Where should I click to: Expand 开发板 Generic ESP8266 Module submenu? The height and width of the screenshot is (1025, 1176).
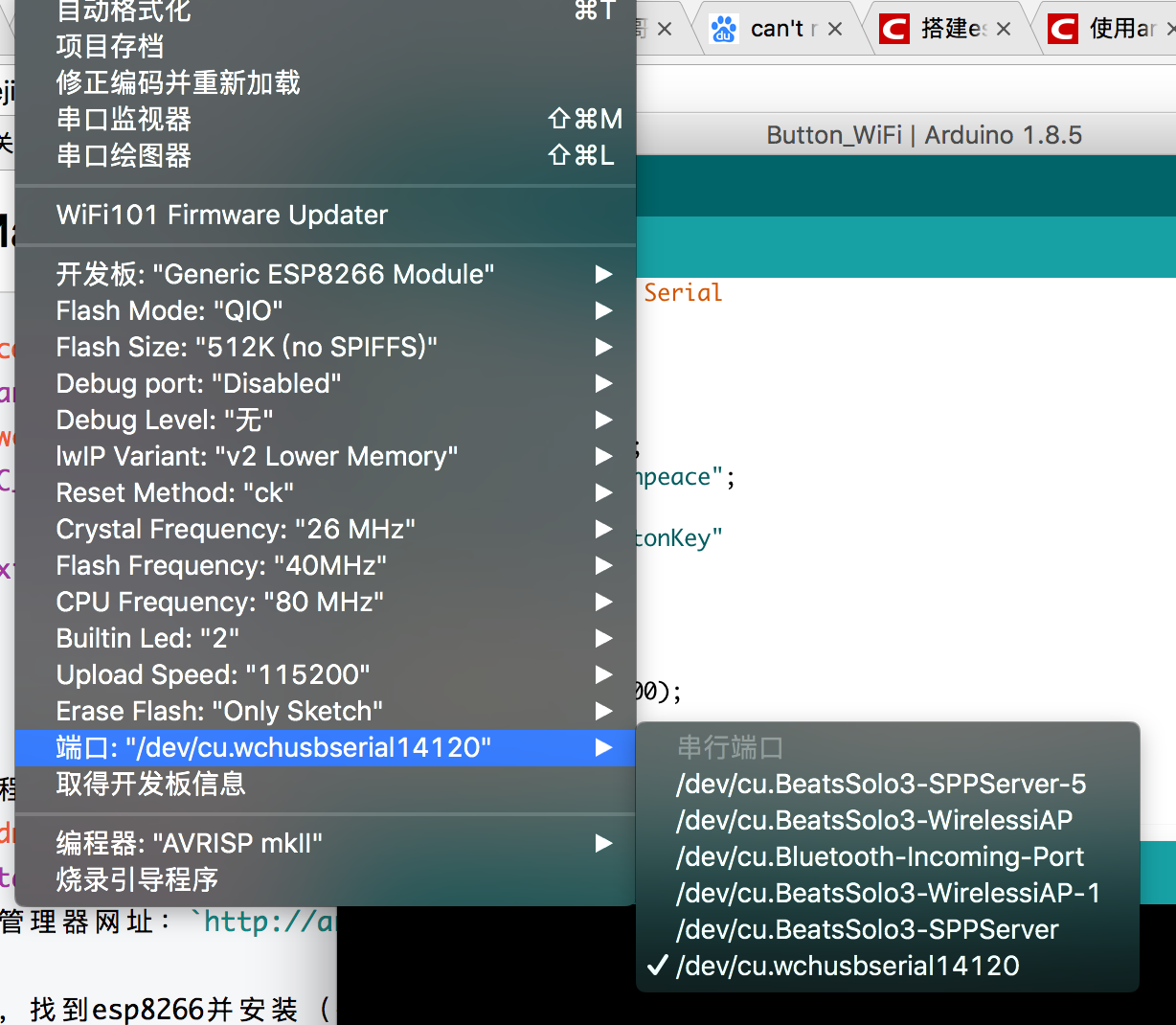click(x=326, y=274)
